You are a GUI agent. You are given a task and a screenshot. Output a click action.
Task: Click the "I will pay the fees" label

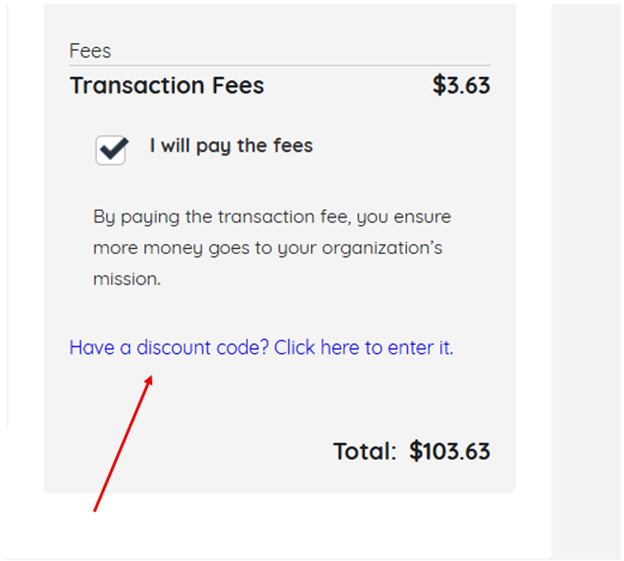click(231, 146)
